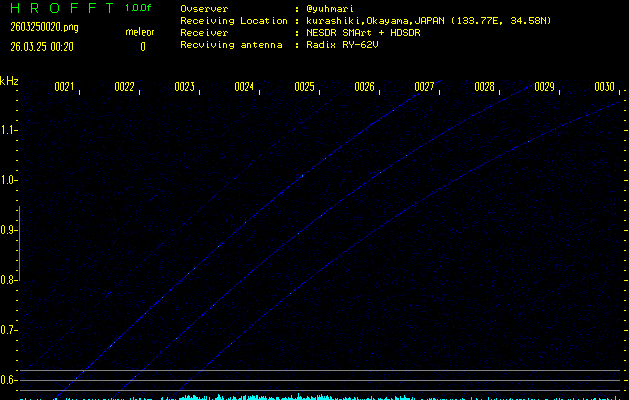The height and width of the screenshot is (400, 629).
Task: Click the 0030 time marker
Action: coord(604,88)
